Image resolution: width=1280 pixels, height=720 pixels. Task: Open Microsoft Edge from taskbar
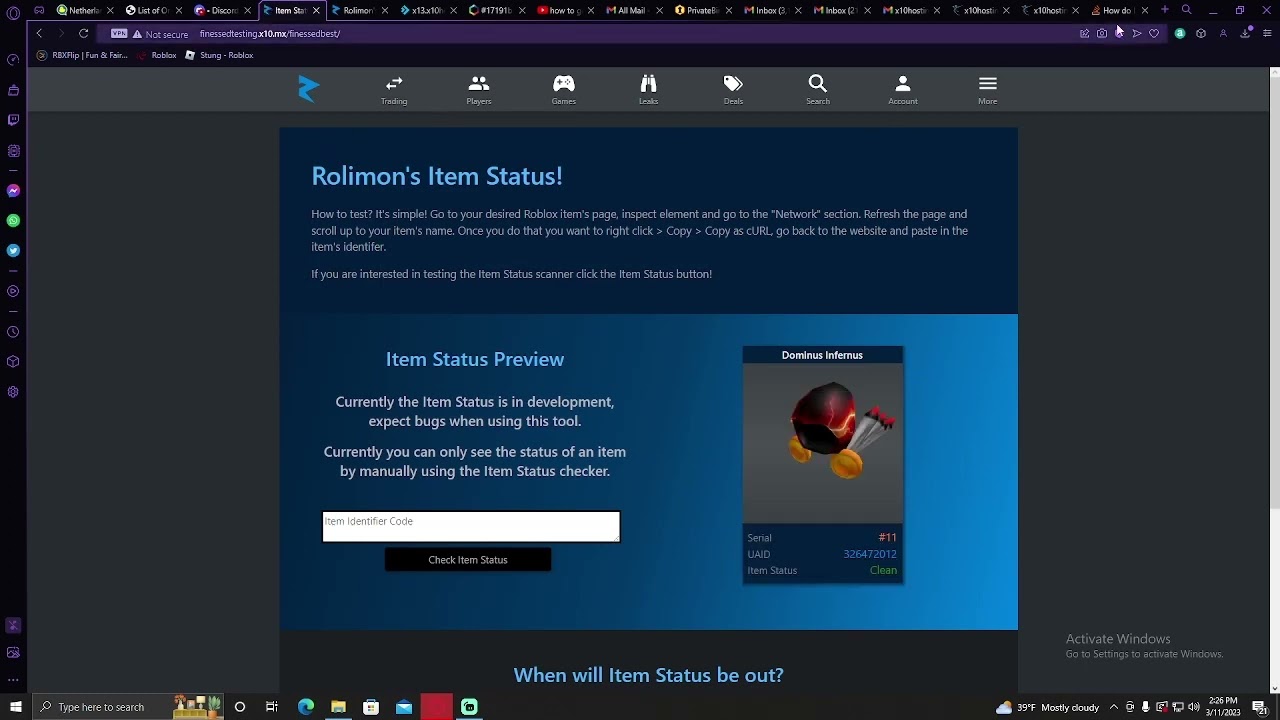pos(306,707)
